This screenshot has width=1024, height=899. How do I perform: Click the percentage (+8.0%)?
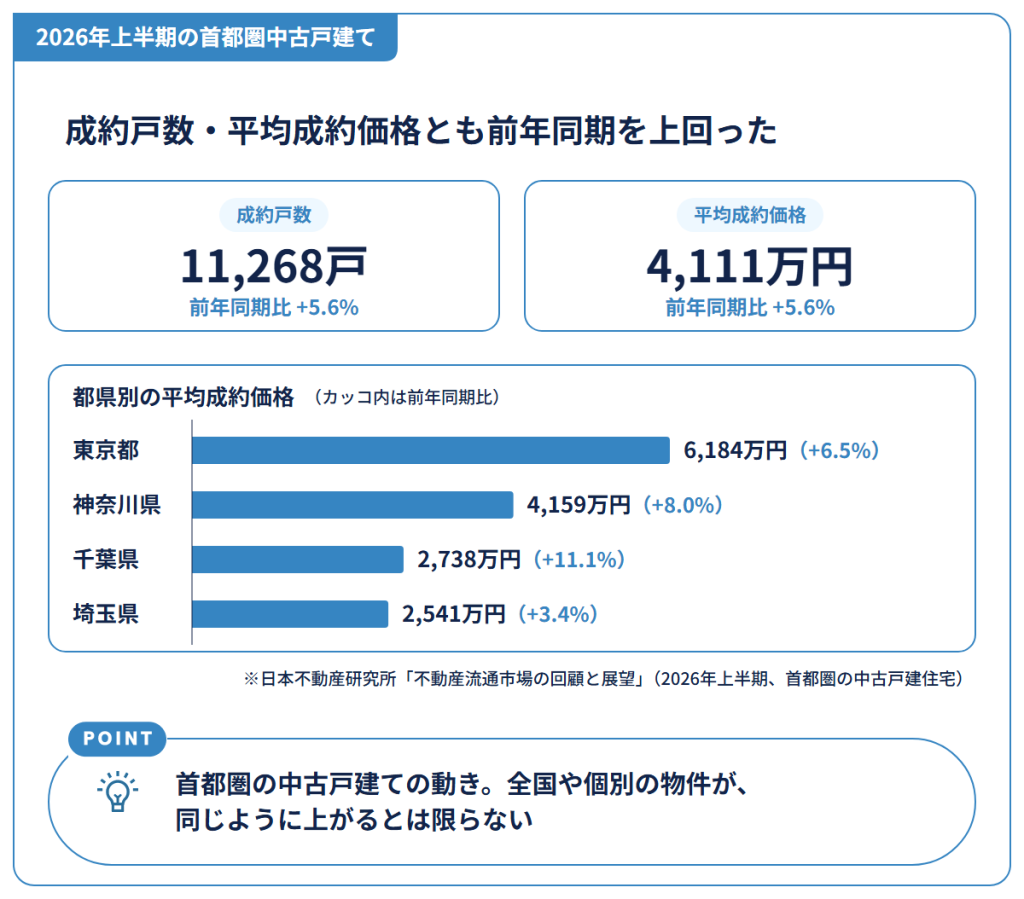(682, 505)
